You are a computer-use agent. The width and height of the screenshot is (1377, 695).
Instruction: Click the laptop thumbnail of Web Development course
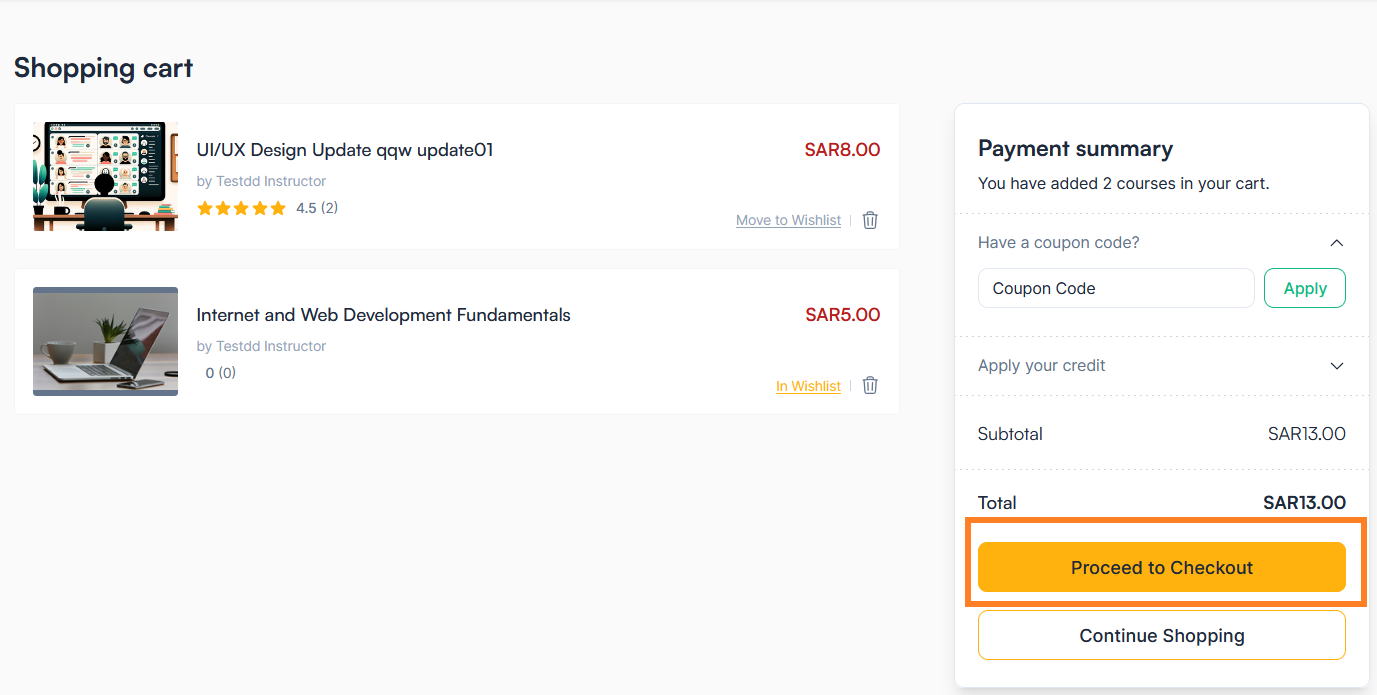click(x=105, y=341)
